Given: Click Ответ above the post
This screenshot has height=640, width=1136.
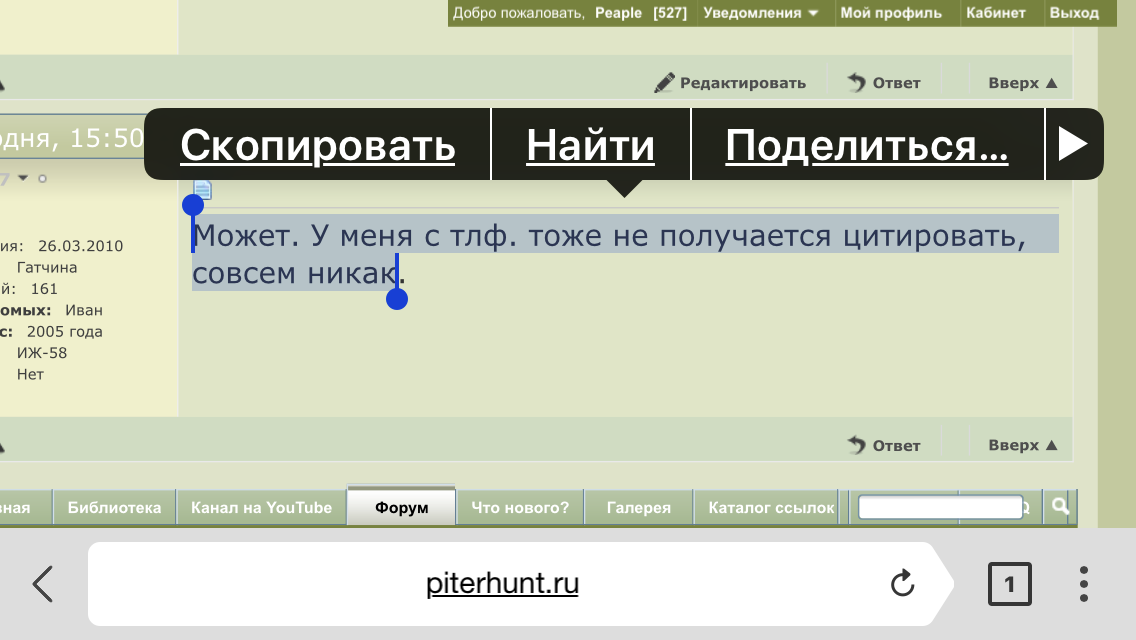Looking at the screenshot, I should pos(884,83).
